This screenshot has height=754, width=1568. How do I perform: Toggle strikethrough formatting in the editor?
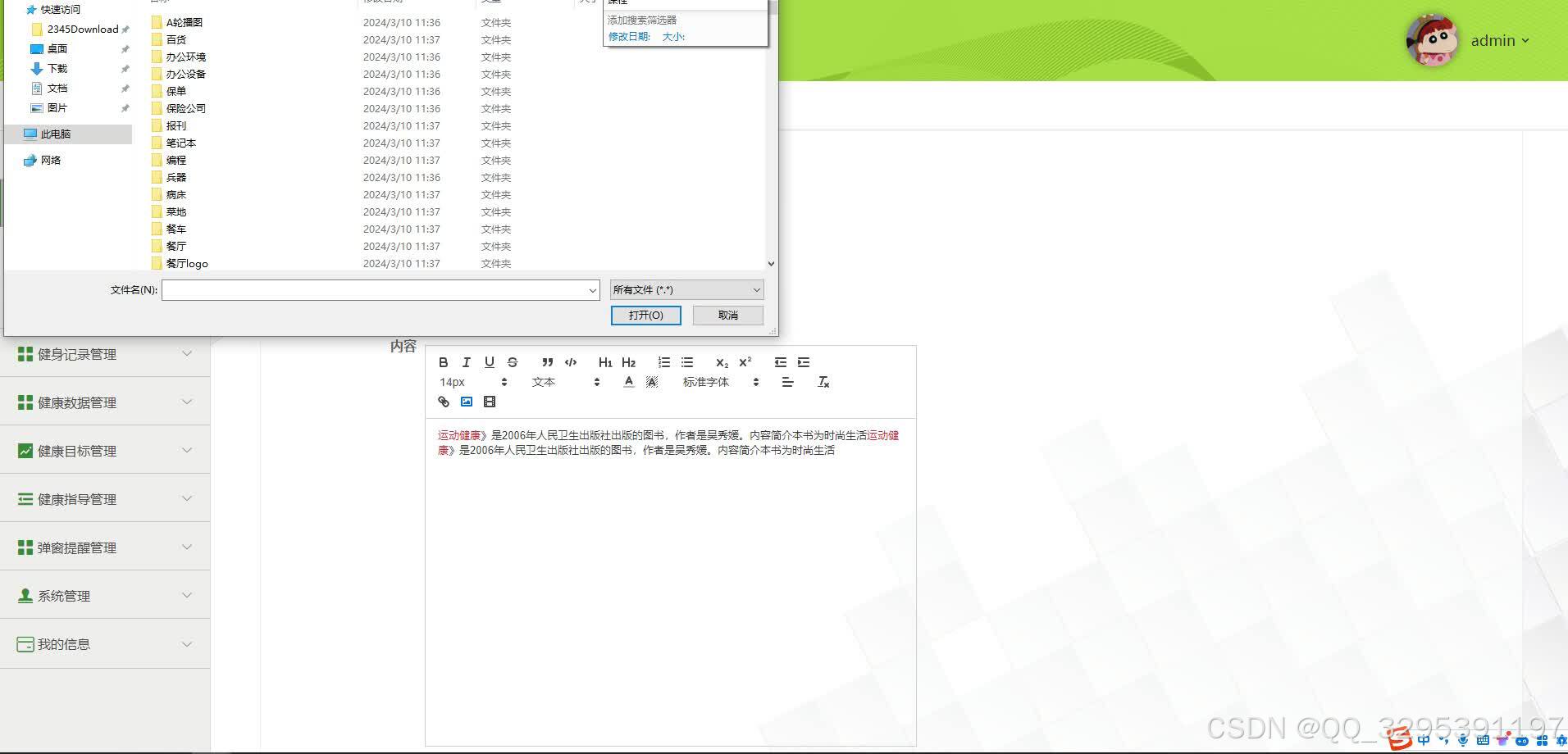513,362
